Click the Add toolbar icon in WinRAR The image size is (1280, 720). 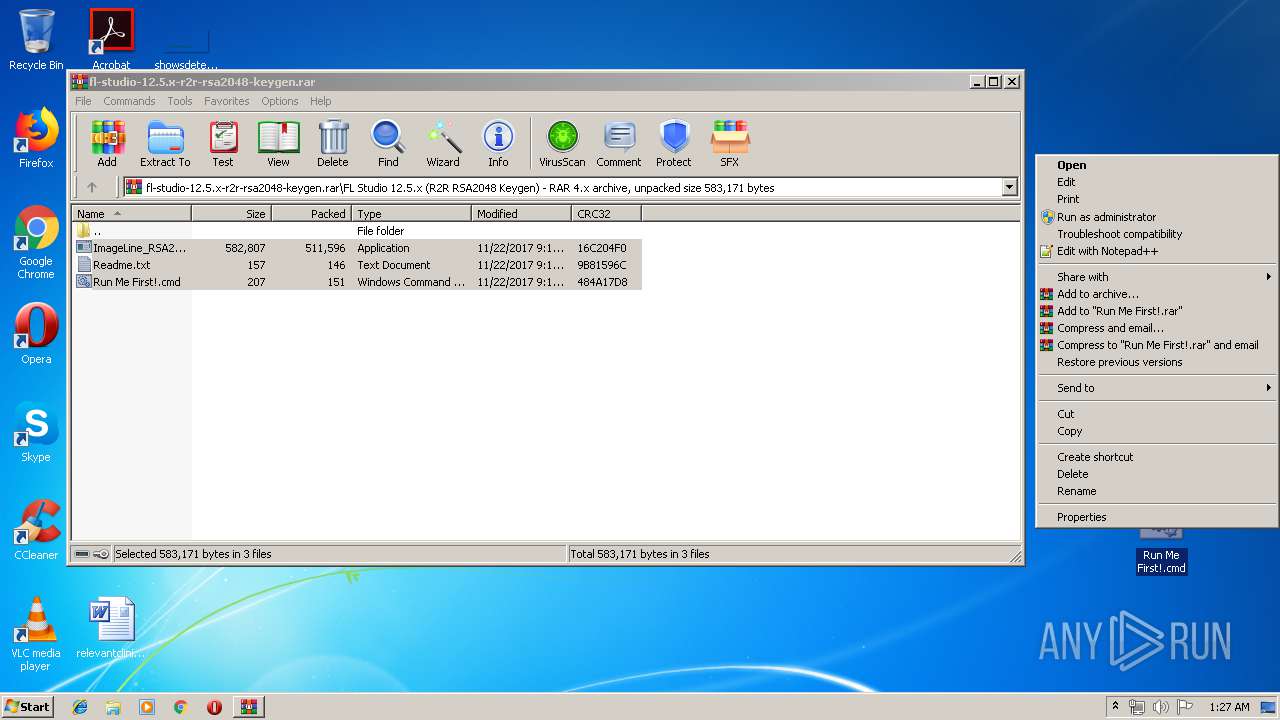click(x=107, y=144)
